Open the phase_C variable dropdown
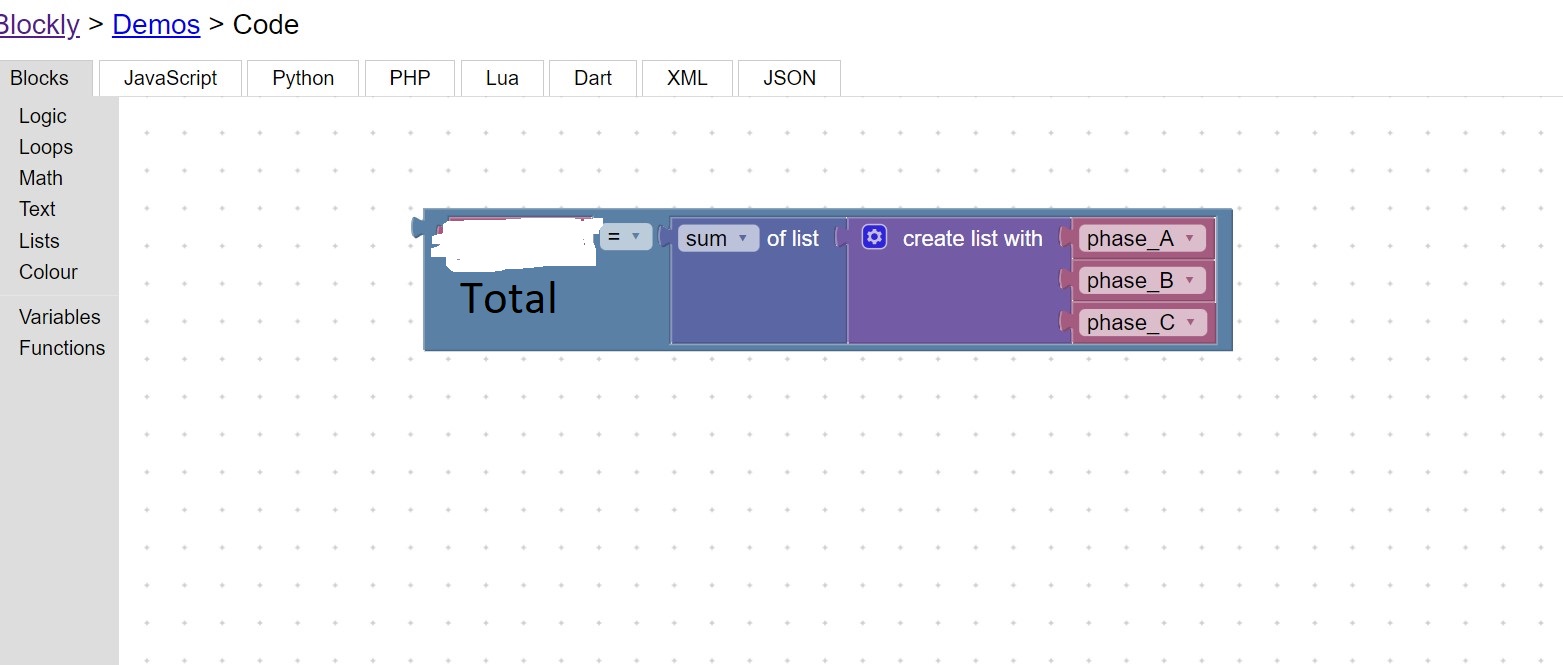Viewport: 1563px width, 665px height. pyautogui.click(x=1143, y=322)
